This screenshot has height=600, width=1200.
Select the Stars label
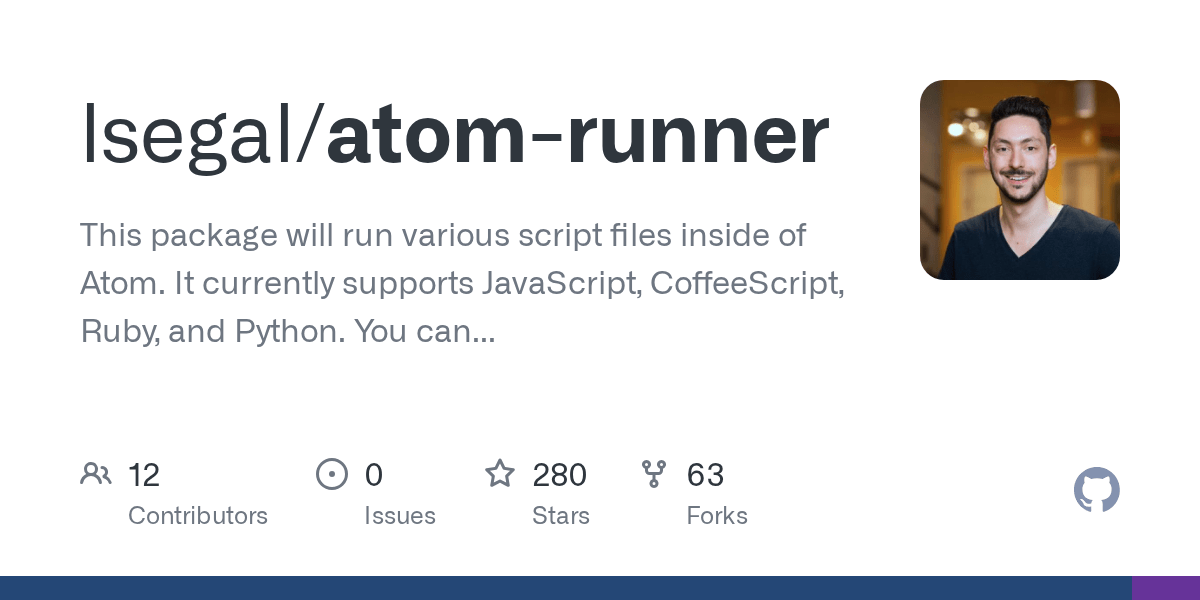561,516
